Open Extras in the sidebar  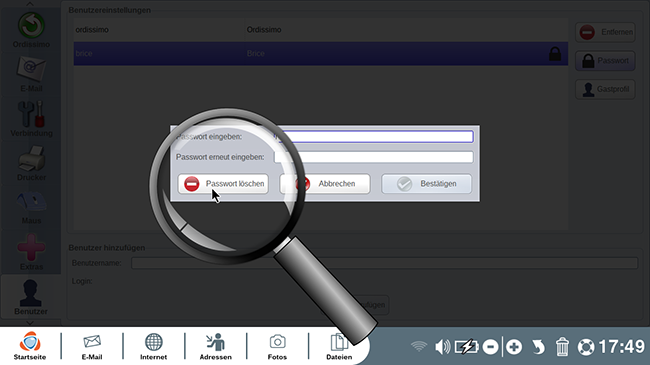coord(31,252)
